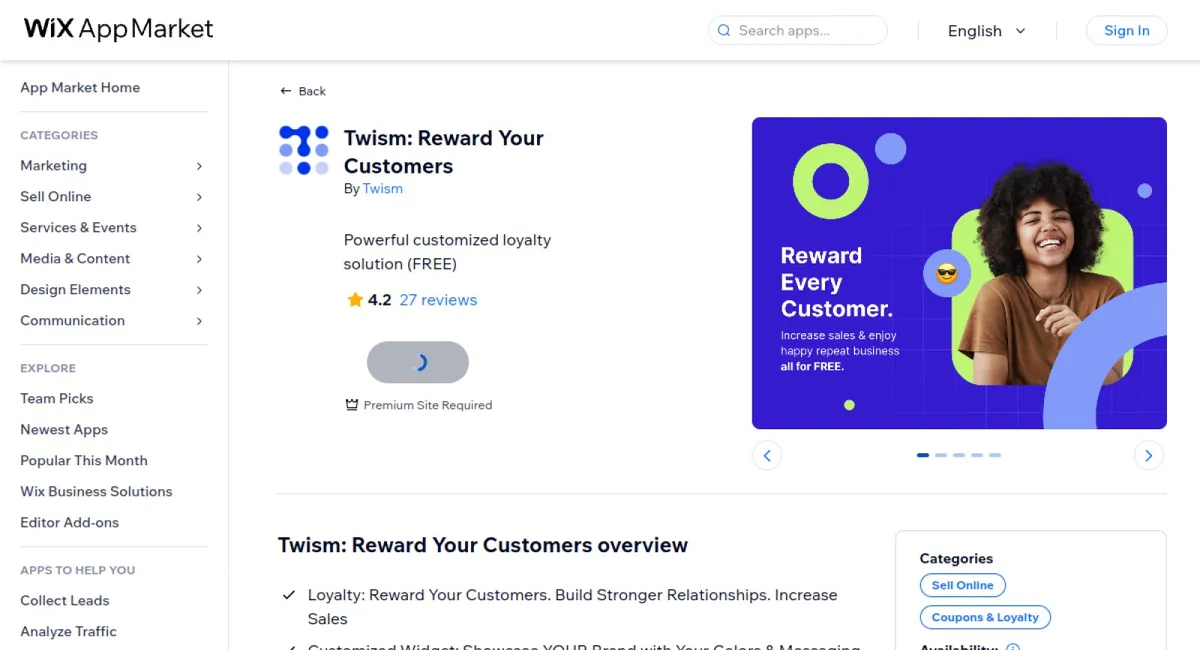Click the Coupons & Loyalty category pill
This screenshot has width=1200, height=650.
click(985, 617)
